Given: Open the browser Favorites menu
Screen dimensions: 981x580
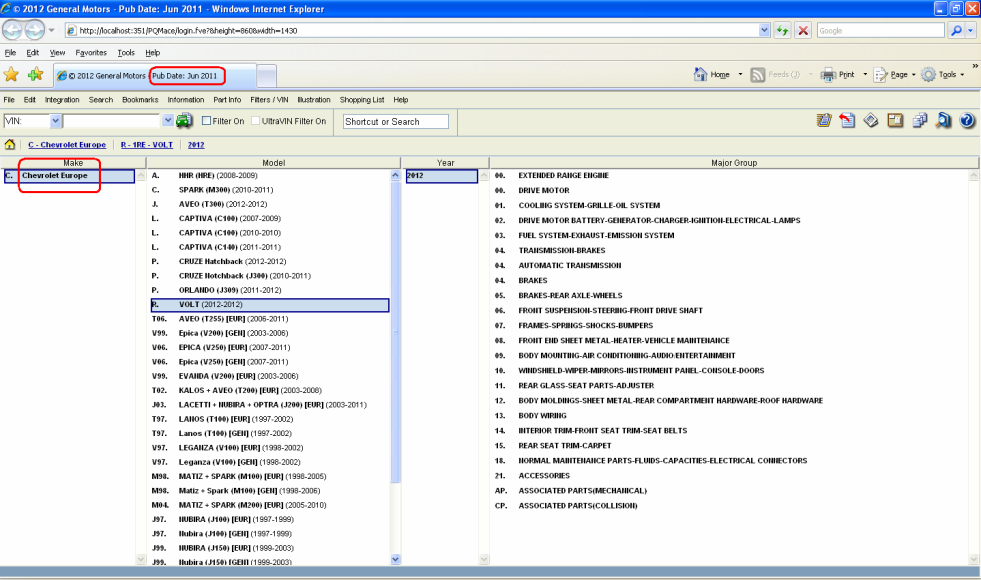Looking at the screenshot, I should pyautogui.click(x=91, y=53).
